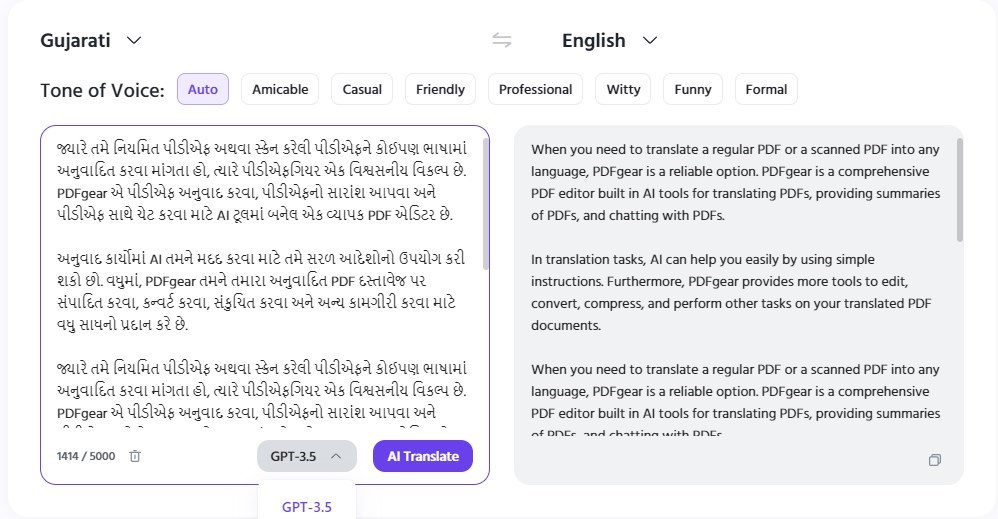Open the Gujarati source language dropdown
Image resolution: width=998 pixels, height=519 pixels.
(x=90, y=41)
